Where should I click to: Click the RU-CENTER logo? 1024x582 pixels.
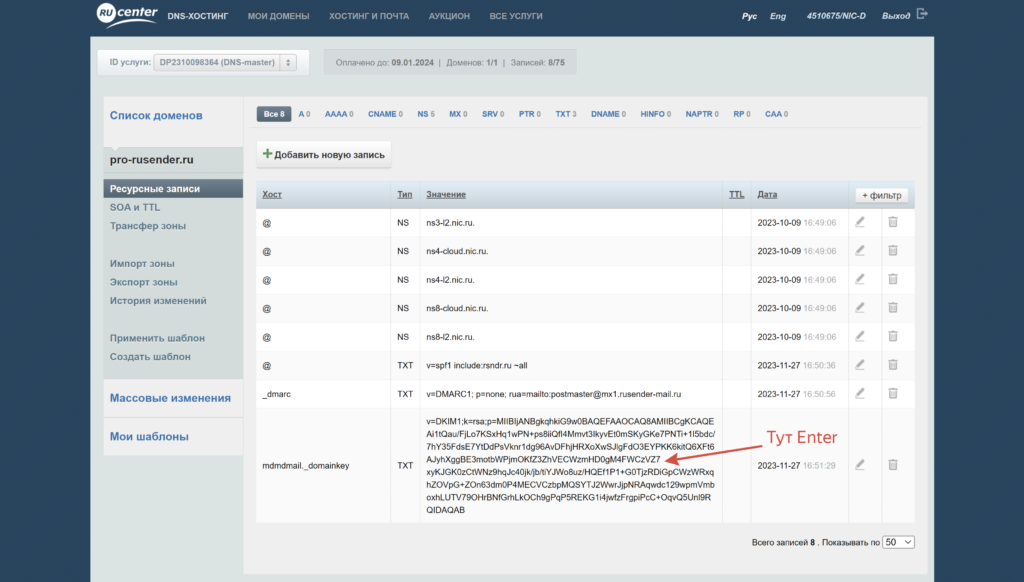[127, 14]
